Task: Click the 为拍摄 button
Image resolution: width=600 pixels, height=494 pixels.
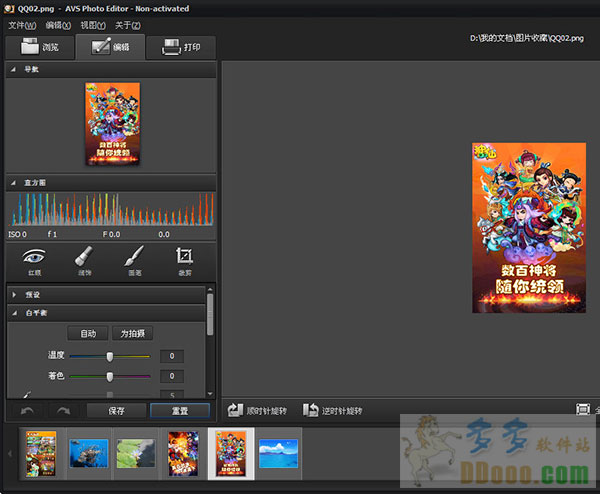Action: [x=133, y=334]
